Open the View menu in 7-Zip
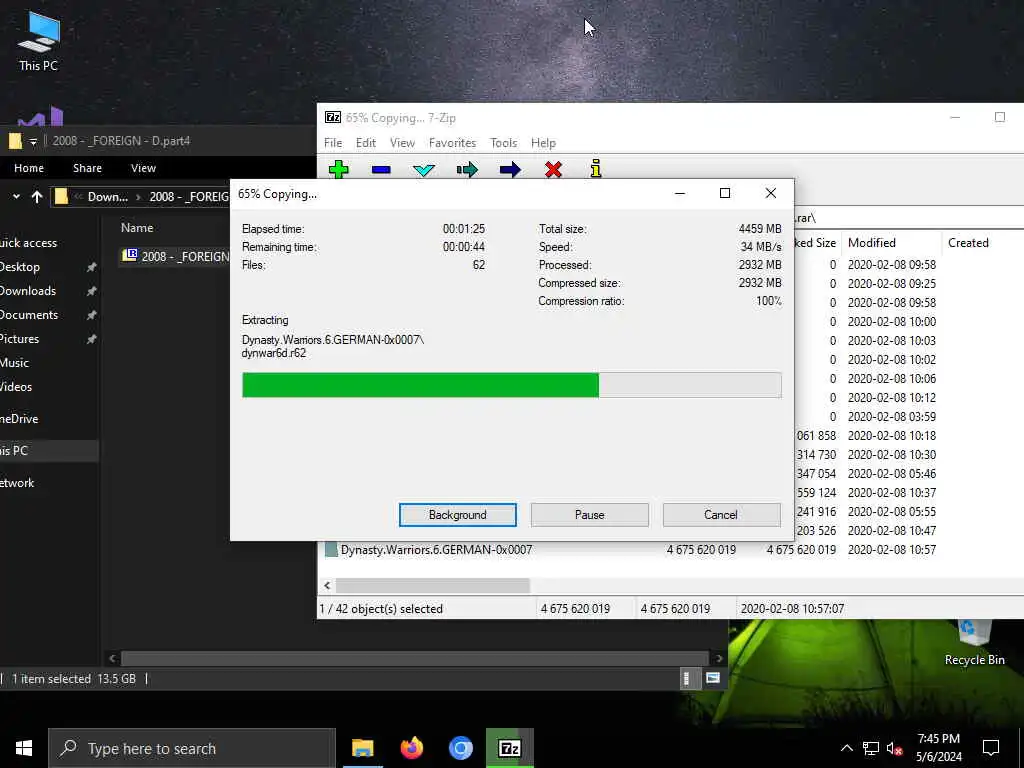Viewport: 1024px width, 768px height. (402, 142)
